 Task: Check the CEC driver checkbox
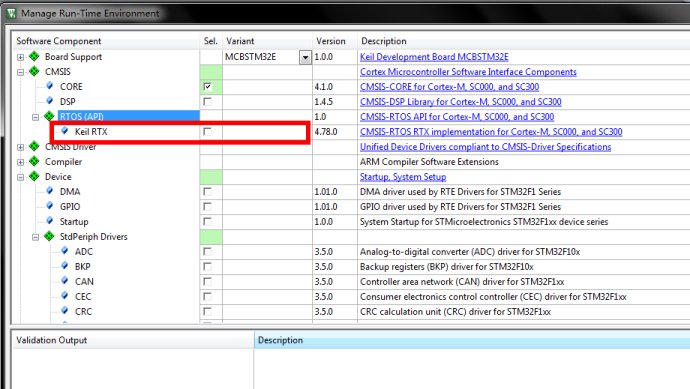pos(207,296)
